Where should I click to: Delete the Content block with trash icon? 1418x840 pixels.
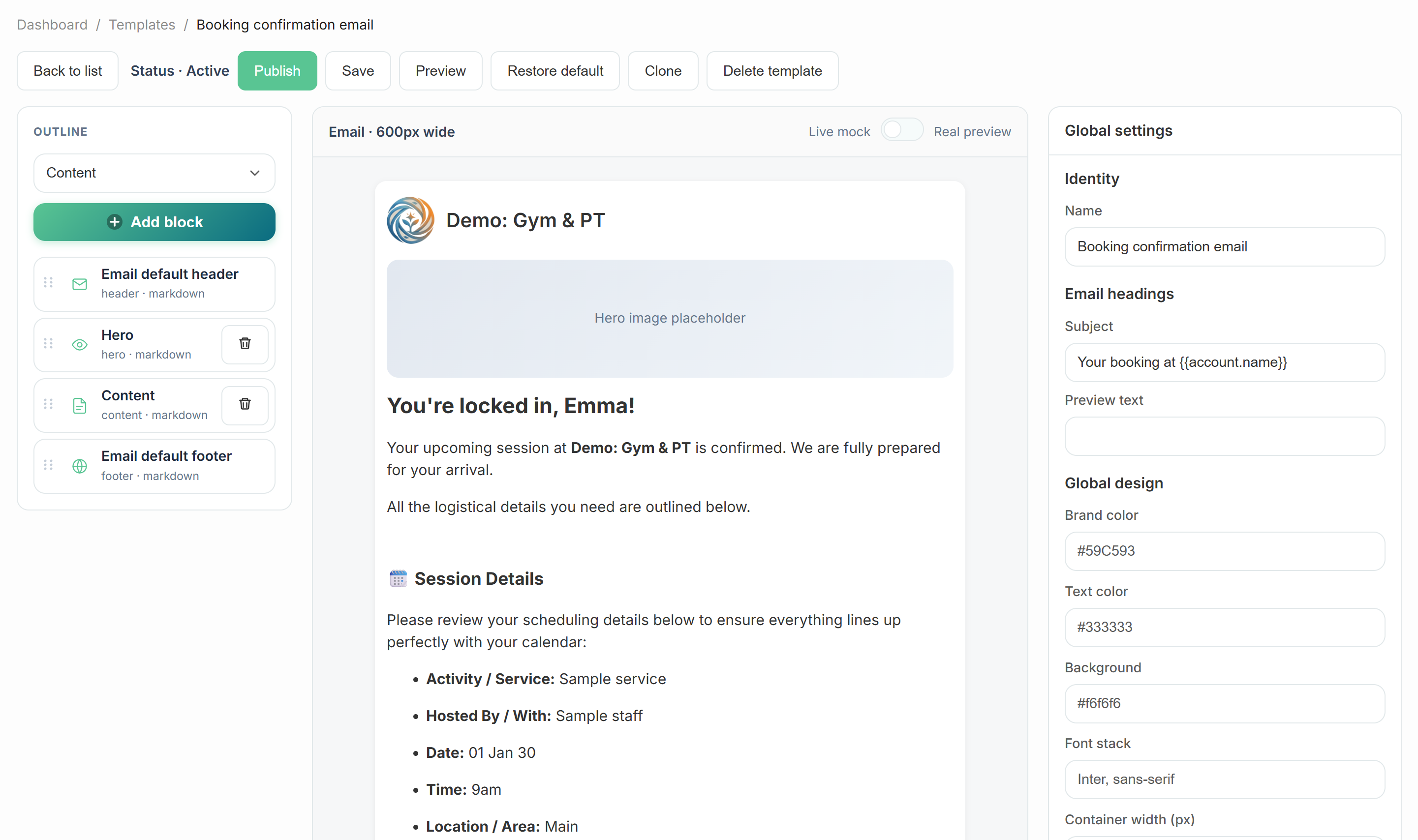[245, 404]
